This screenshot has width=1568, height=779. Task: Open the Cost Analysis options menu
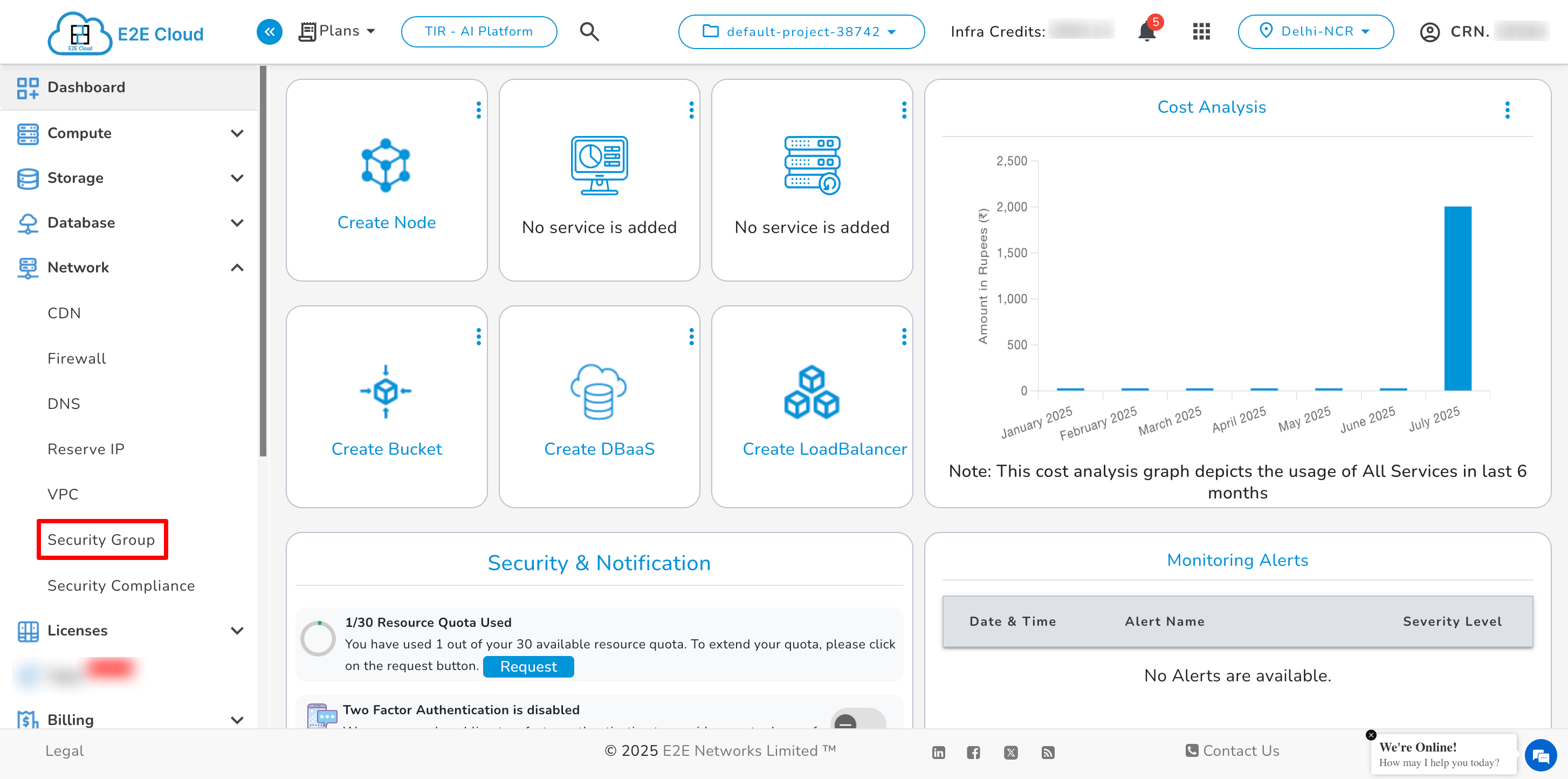coord(1508,110)
